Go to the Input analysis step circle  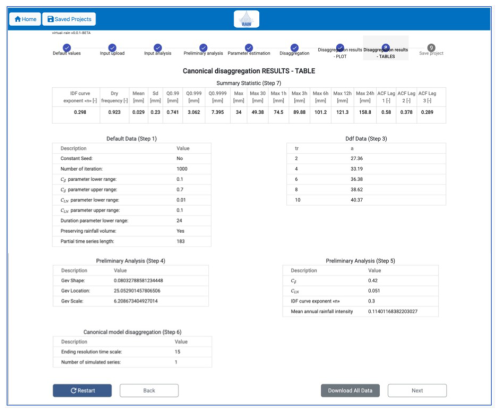click(158, 48)
